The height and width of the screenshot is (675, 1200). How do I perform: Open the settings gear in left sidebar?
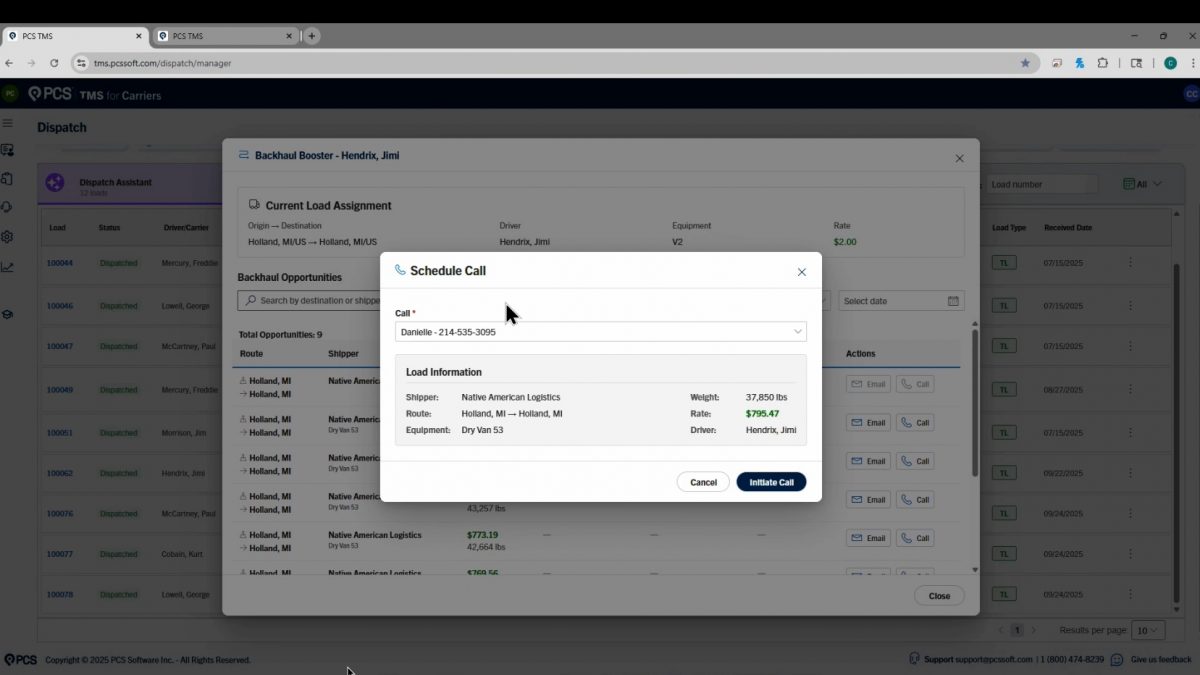coord(8,237)
